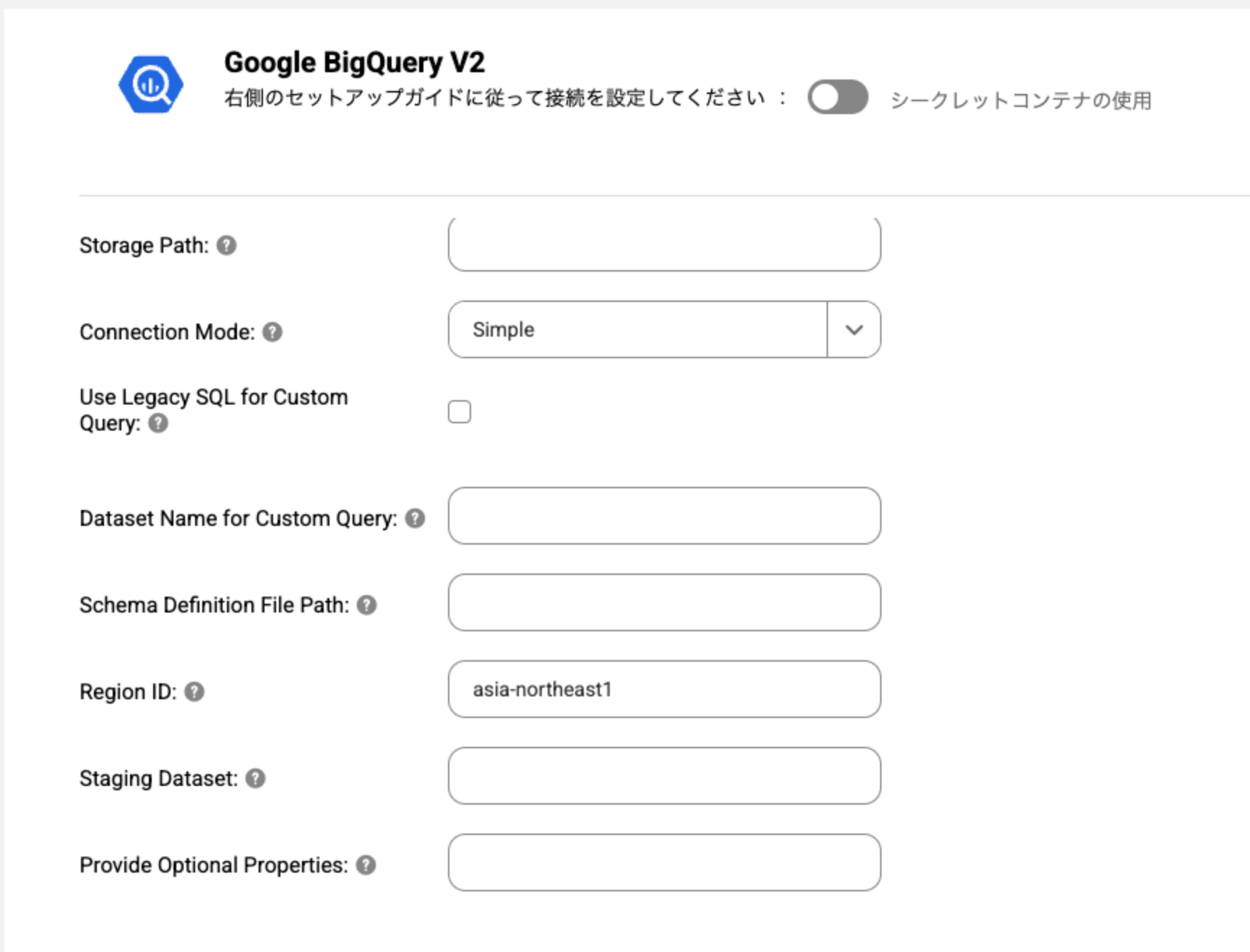
Task: Click the Schema Definition File Path field
Action: tap(664, 602)
